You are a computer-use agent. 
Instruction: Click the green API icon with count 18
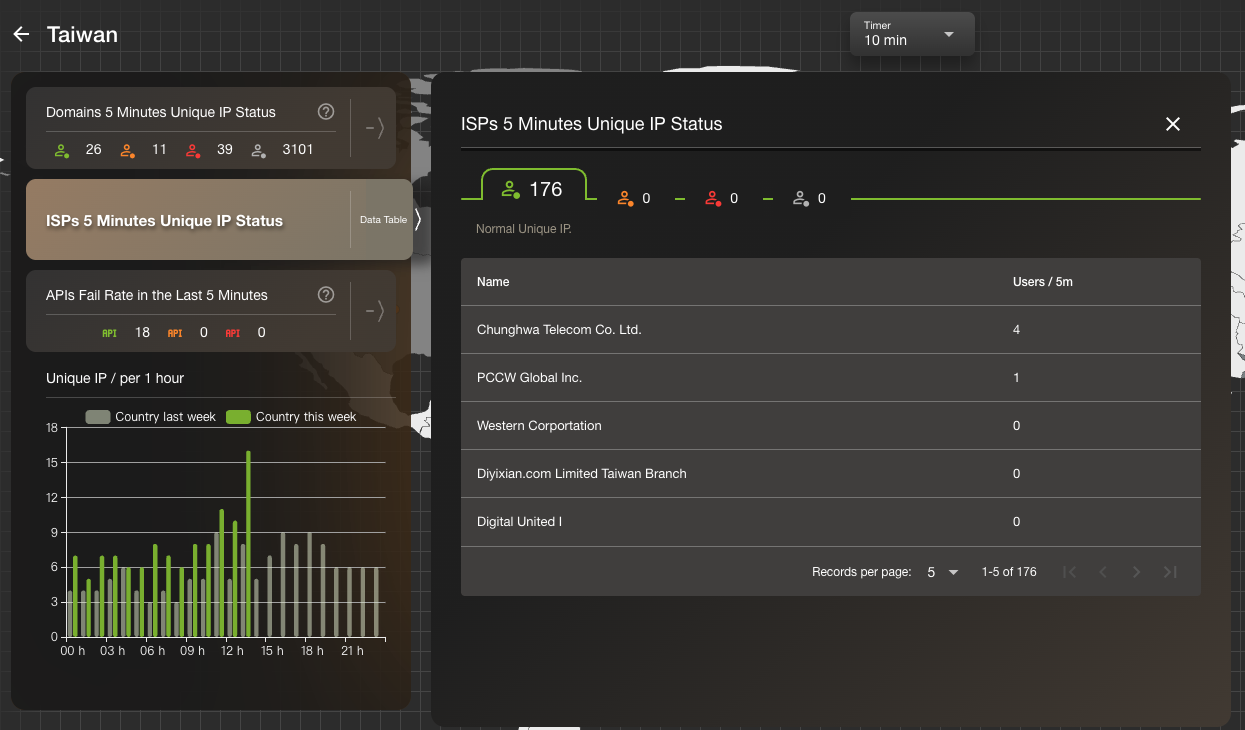(110, 333)
